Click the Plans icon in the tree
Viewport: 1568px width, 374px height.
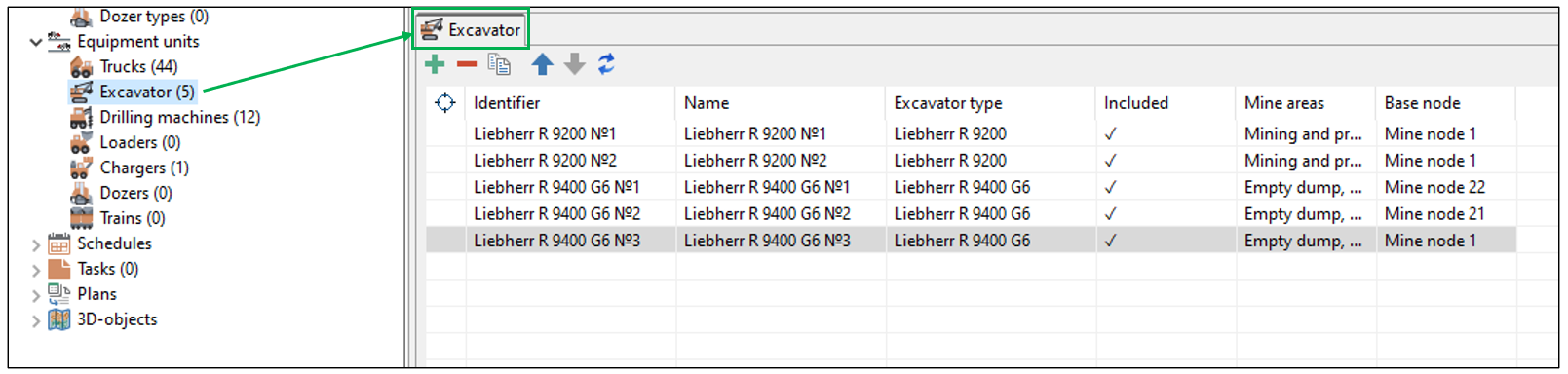[59, 294]
